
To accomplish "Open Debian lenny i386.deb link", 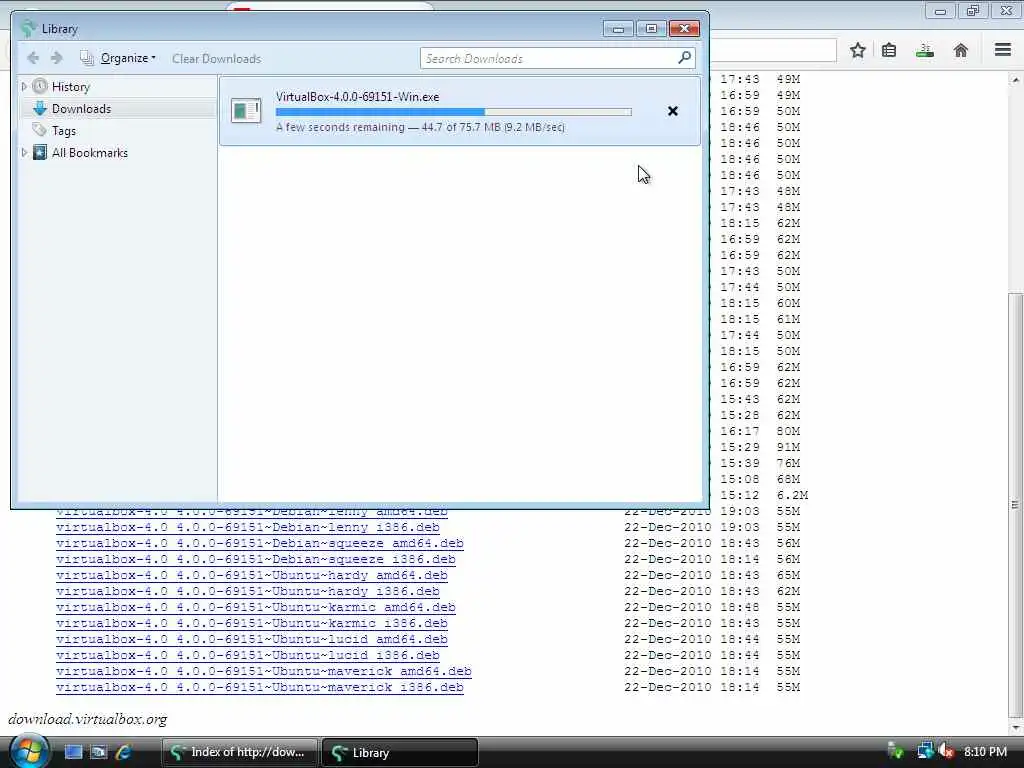I will (248, 527).
